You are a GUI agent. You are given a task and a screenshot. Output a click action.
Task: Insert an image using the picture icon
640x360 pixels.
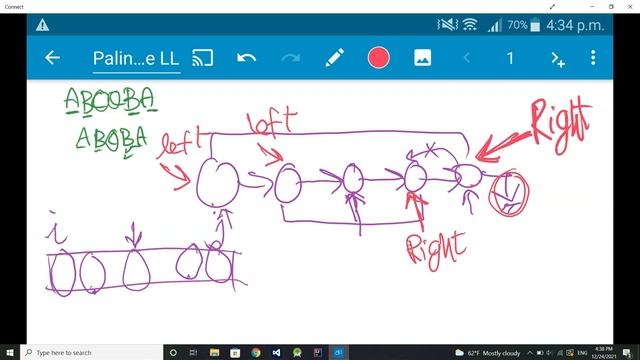[x=422, y=58]
